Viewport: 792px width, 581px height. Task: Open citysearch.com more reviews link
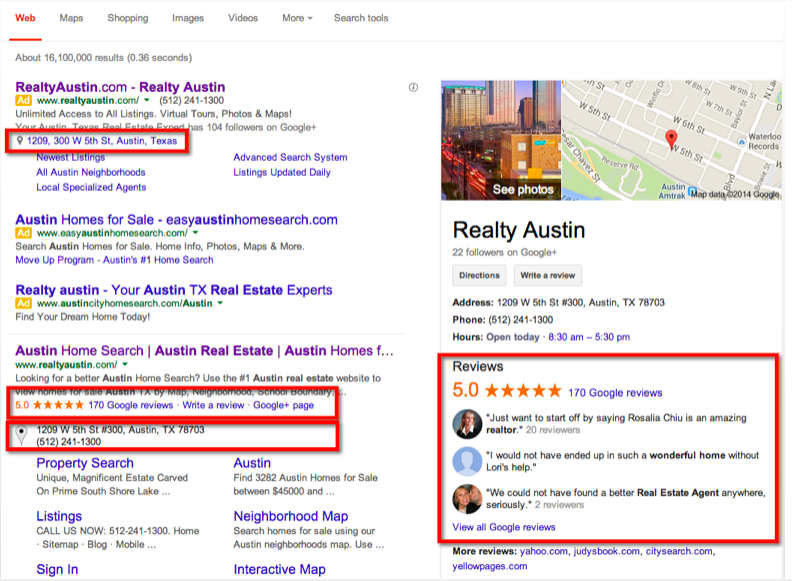(x=679, y=551)
